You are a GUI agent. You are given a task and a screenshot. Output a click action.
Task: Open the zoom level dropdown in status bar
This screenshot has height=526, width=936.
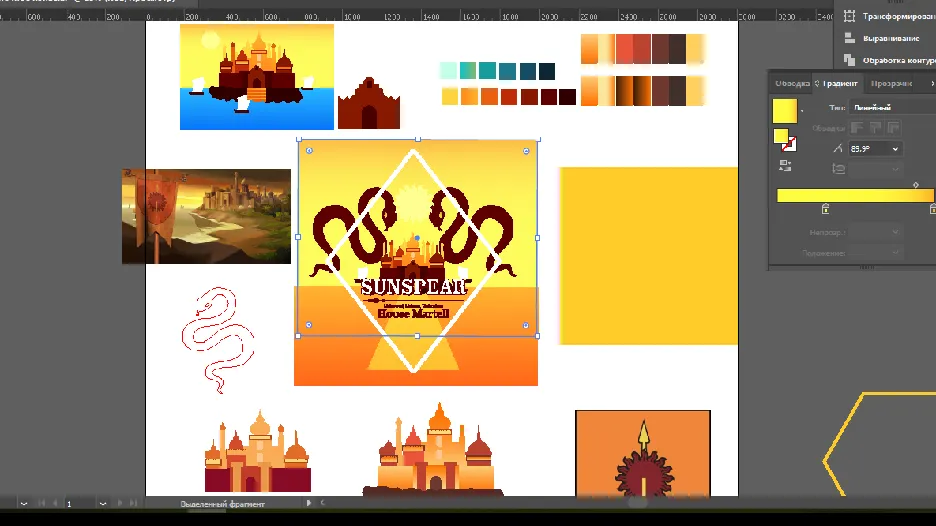24,504
